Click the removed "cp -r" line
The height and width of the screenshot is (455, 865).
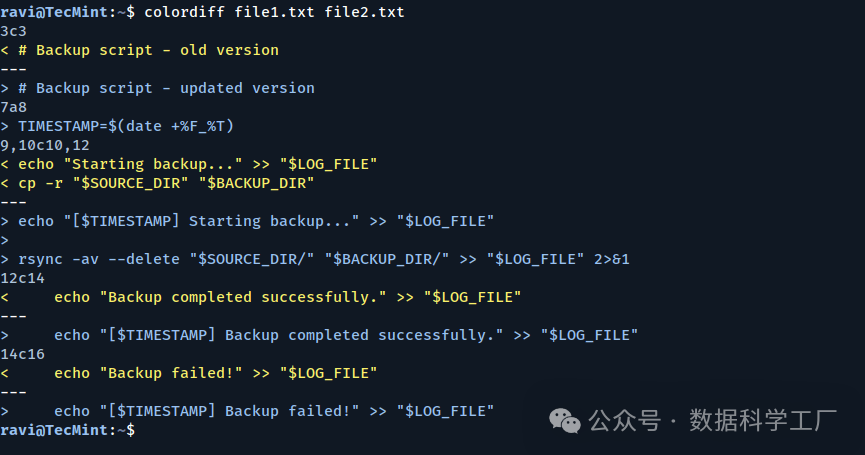click(165, 183)
